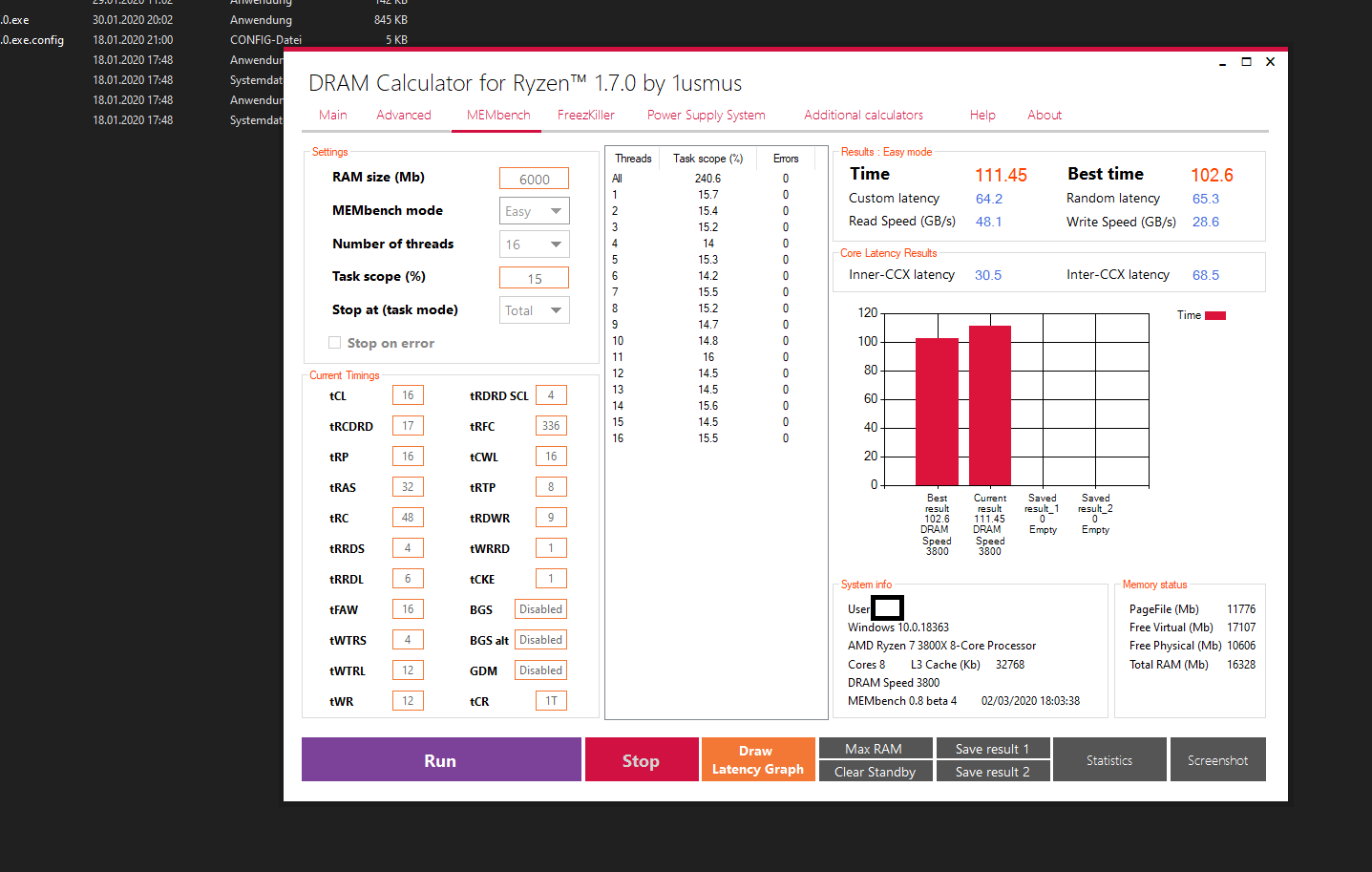1372x872 pixels.
Task: Click the Write Speed value 28.6
Action: [1206, 222]
